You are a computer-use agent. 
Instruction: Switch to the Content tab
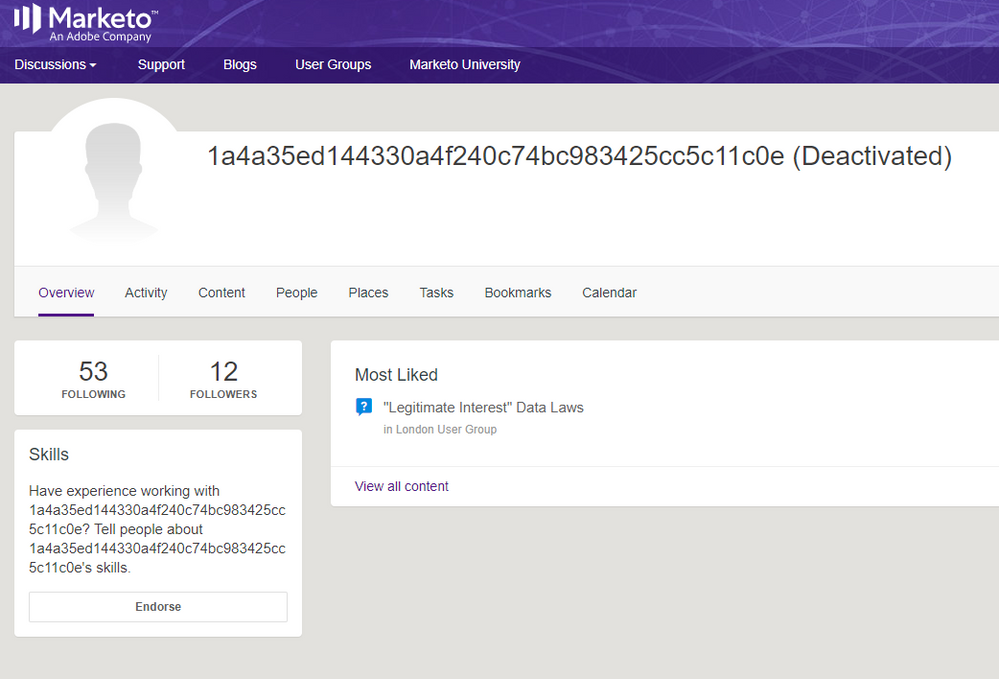(x=222, y=293)
